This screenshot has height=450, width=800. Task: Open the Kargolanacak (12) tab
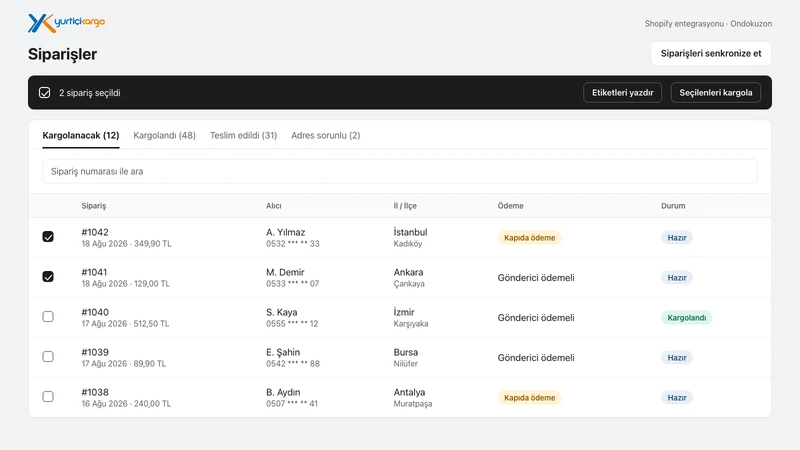point(81,135)
